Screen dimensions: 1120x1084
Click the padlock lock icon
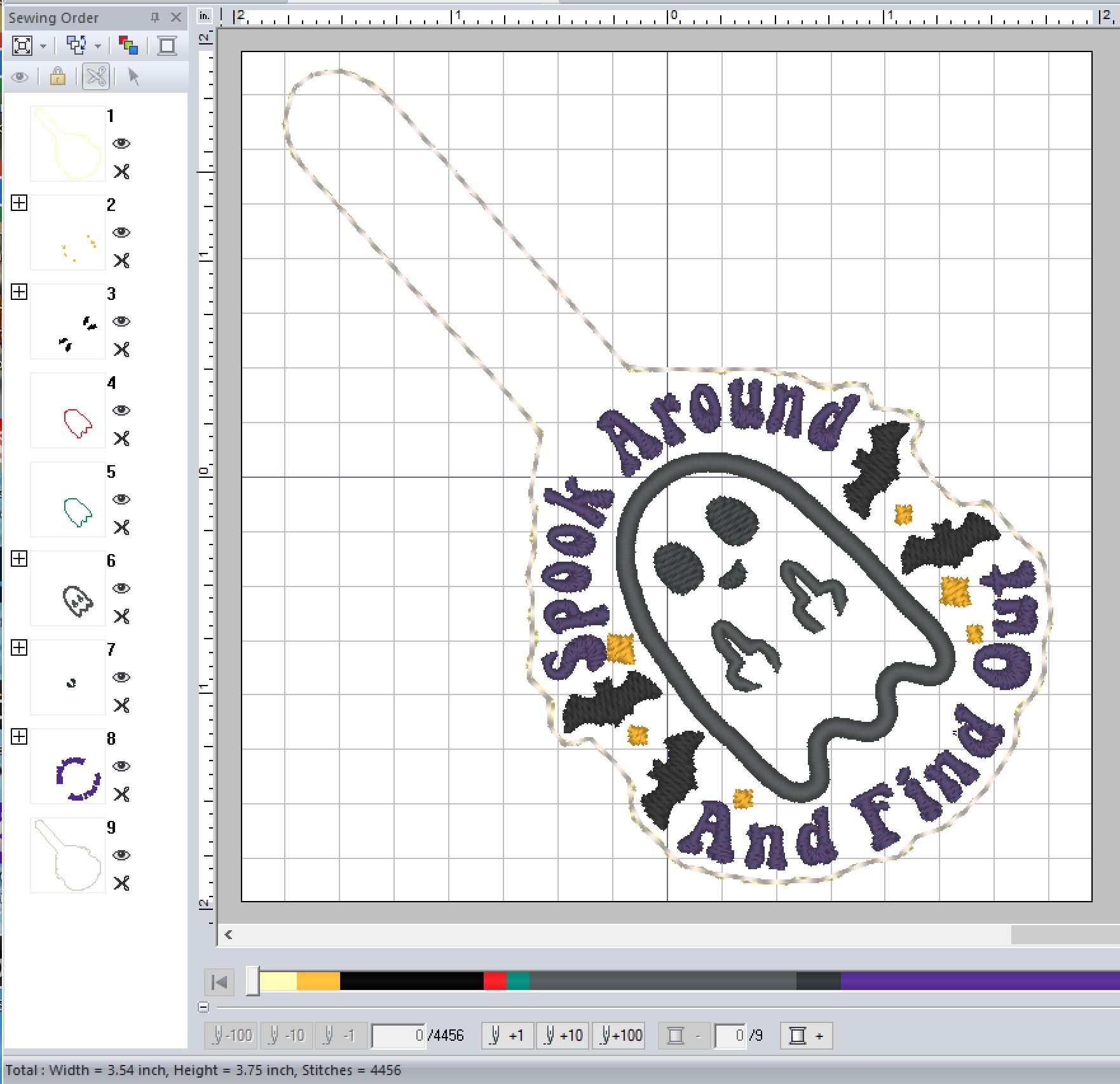[x=58, y=77]
